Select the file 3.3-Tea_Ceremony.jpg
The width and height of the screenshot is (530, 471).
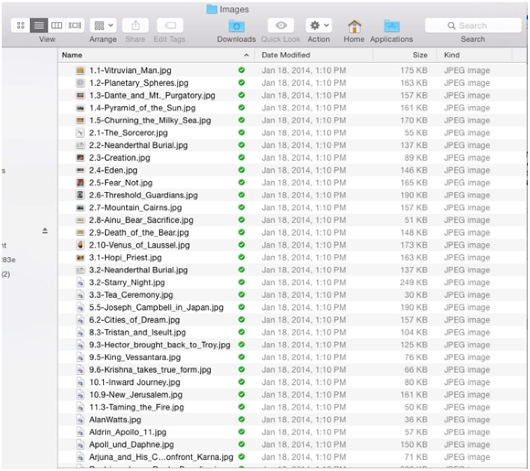tap(131, 295)
